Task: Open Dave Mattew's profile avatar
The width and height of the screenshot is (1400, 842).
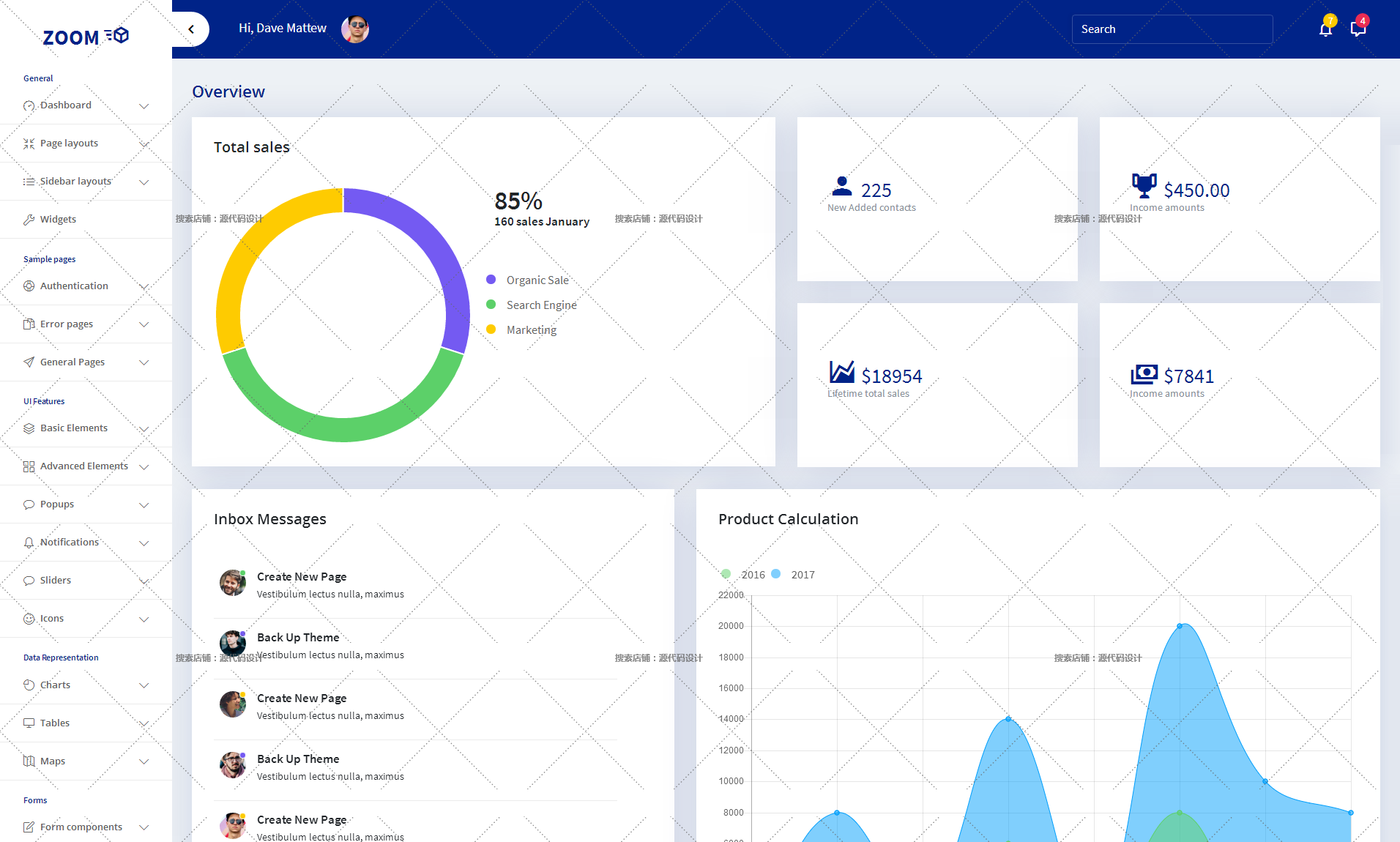Action: (x=355, y=29)
